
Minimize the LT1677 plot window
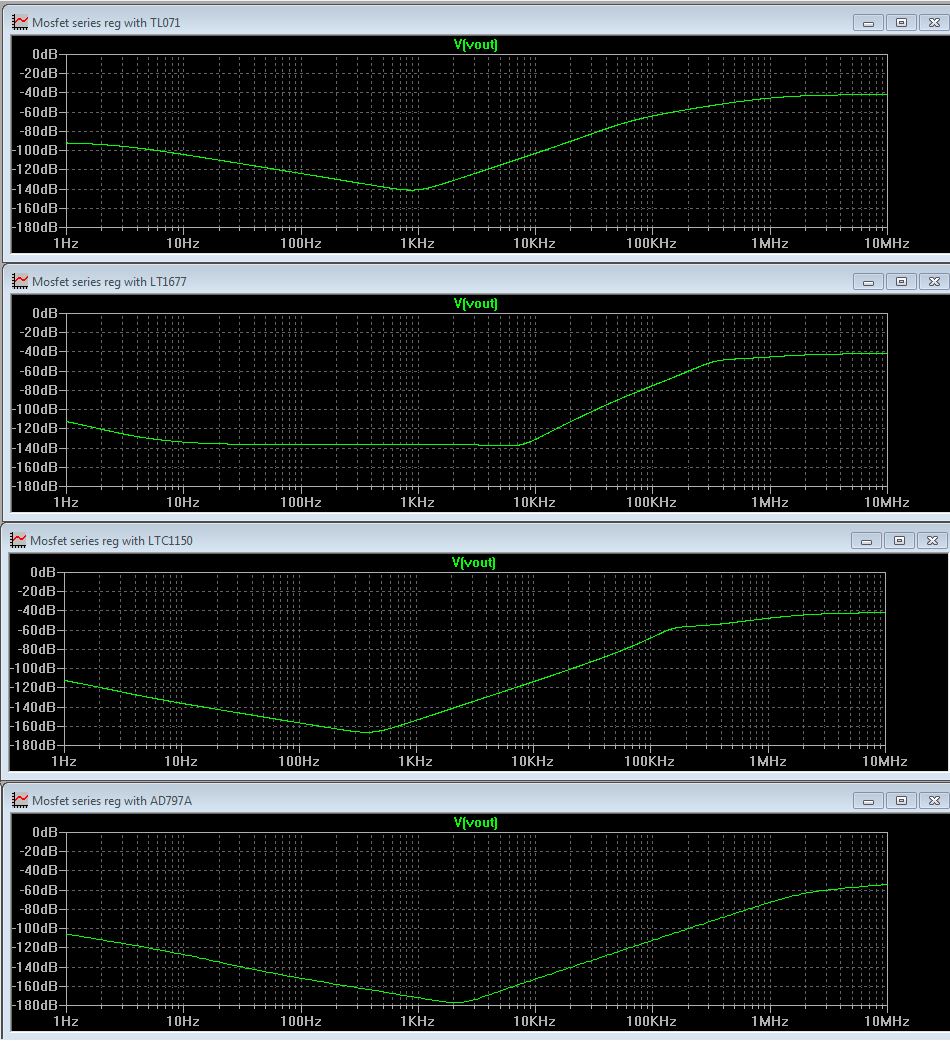(x=868, y=281)
